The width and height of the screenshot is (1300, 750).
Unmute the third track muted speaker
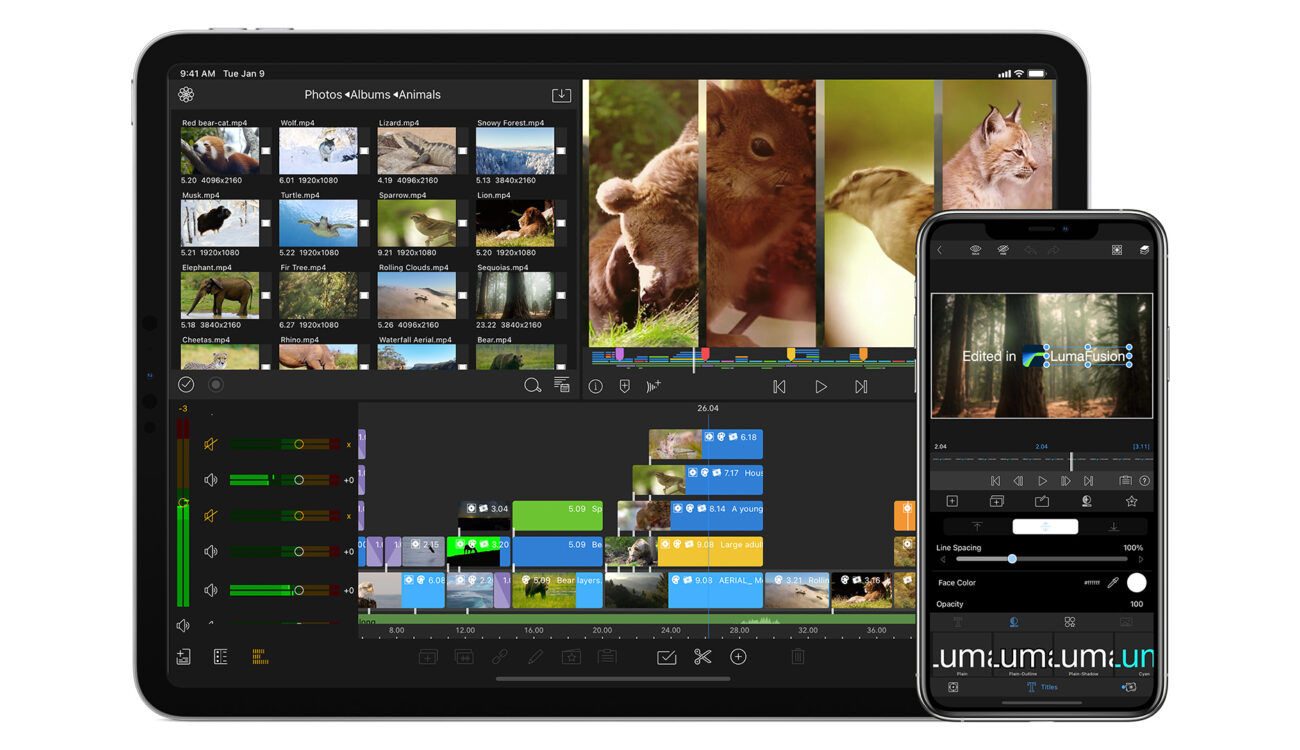point(210,516)
